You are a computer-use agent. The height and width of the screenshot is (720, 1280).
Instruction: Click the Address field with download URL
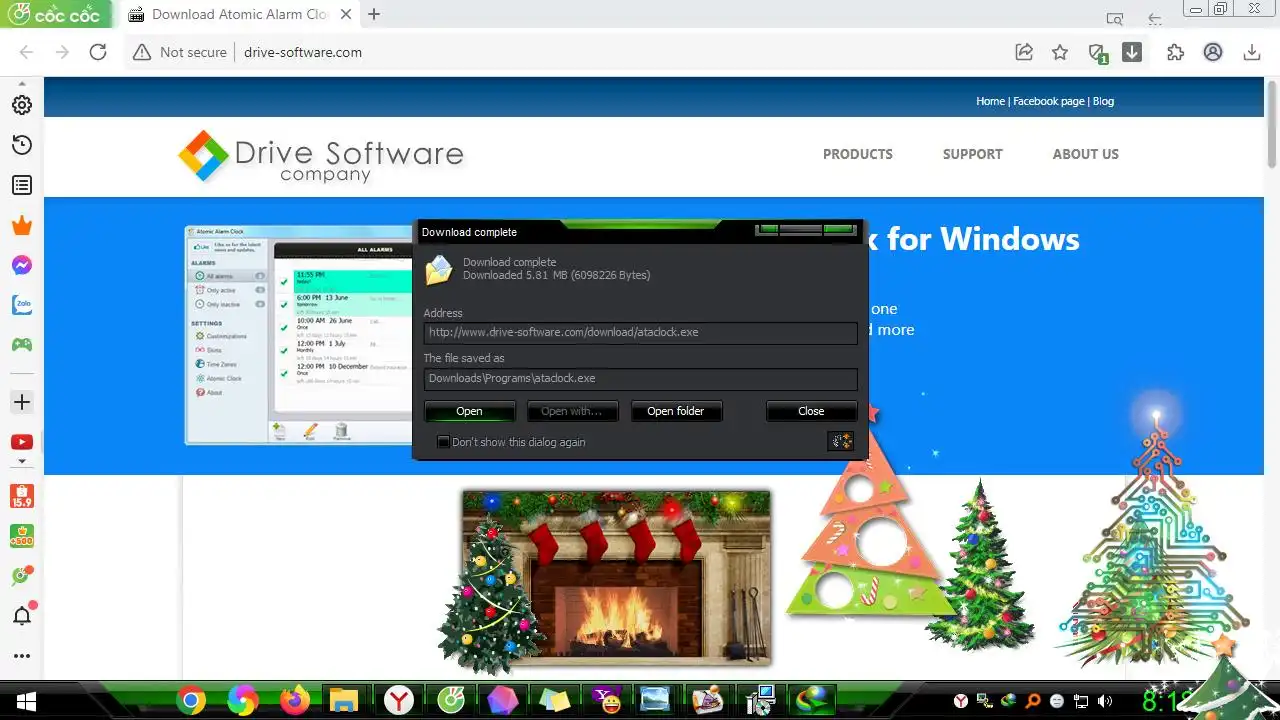pyautogui.click(x=640, y=332)
